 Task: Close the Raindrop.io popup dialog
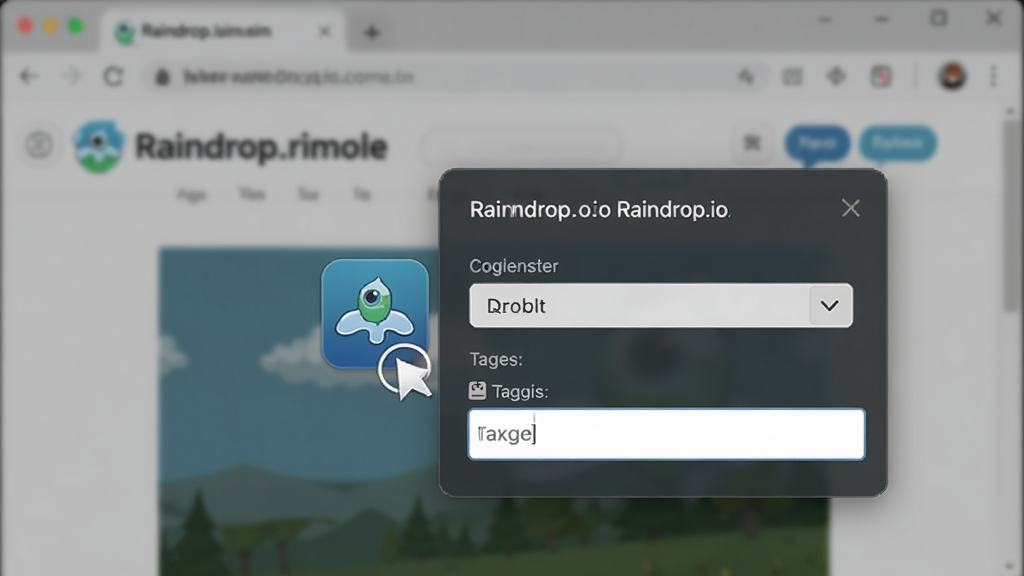850,208
